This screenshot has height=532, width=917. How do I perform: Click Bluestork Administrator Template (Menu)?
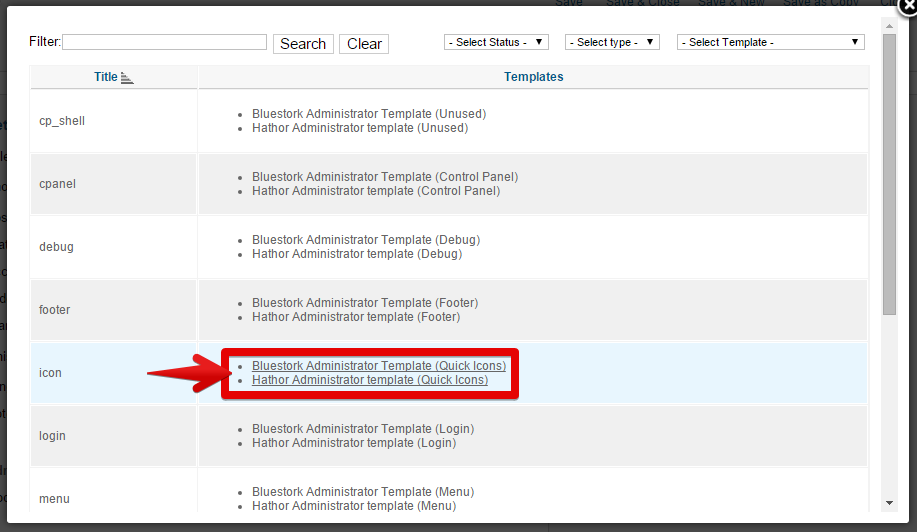point(363,492)
